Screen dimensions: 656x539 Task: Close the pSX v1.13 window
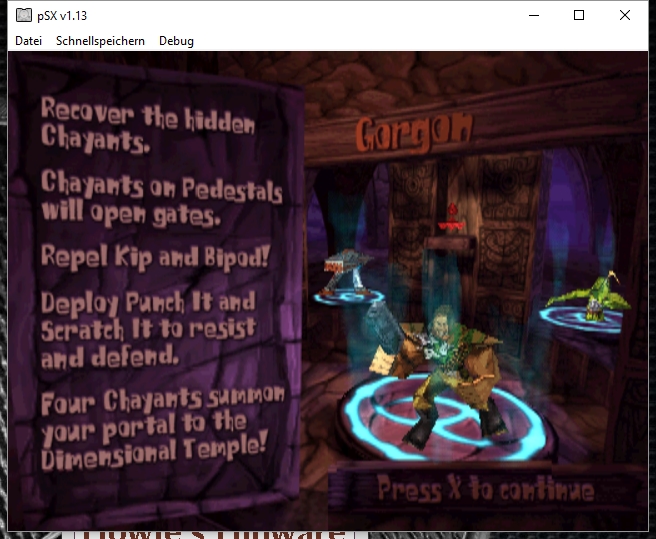pyautogui.click(x=625, y=15)
